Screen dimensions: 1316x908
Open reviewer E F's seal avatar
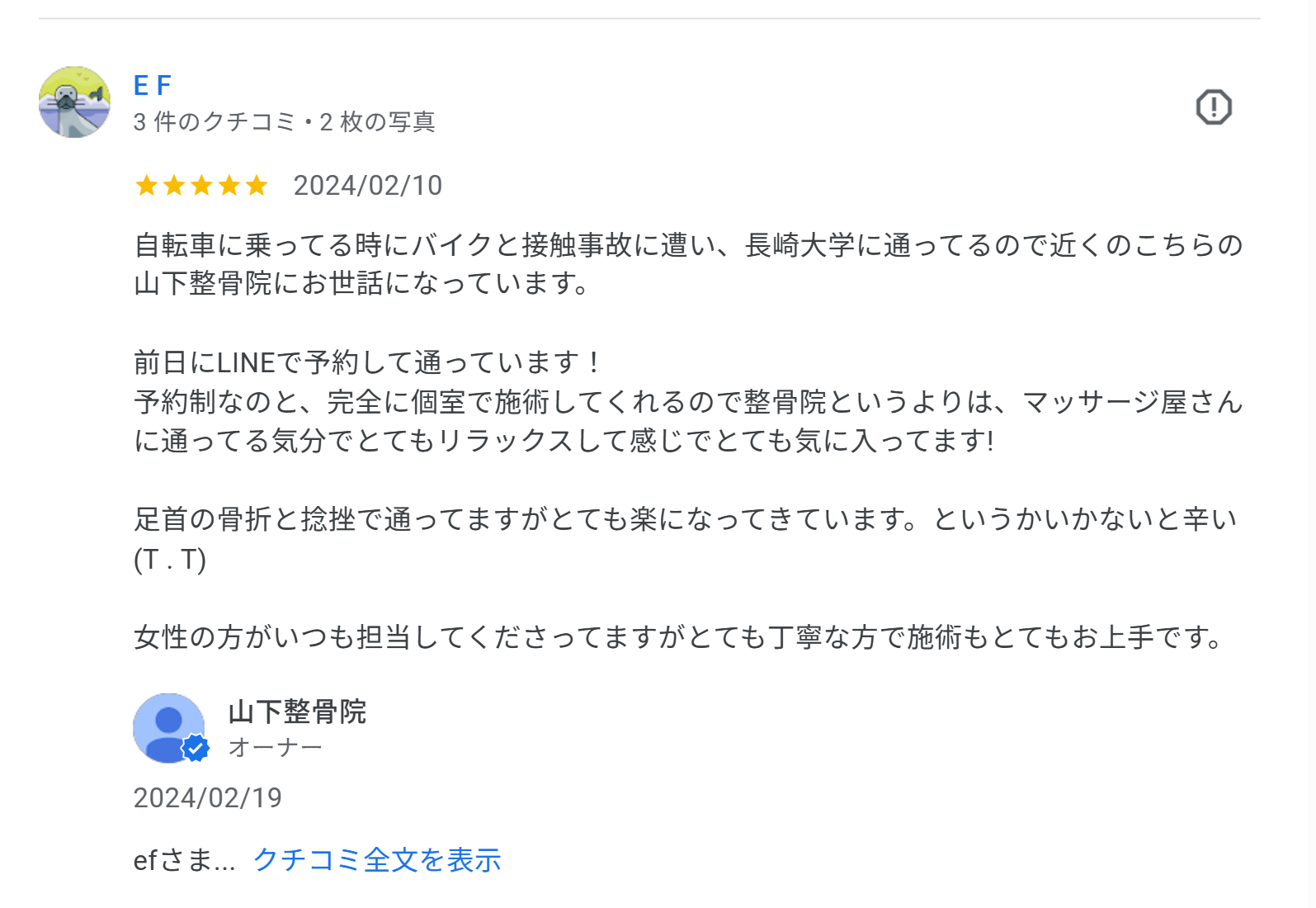[x=74, y=102]
